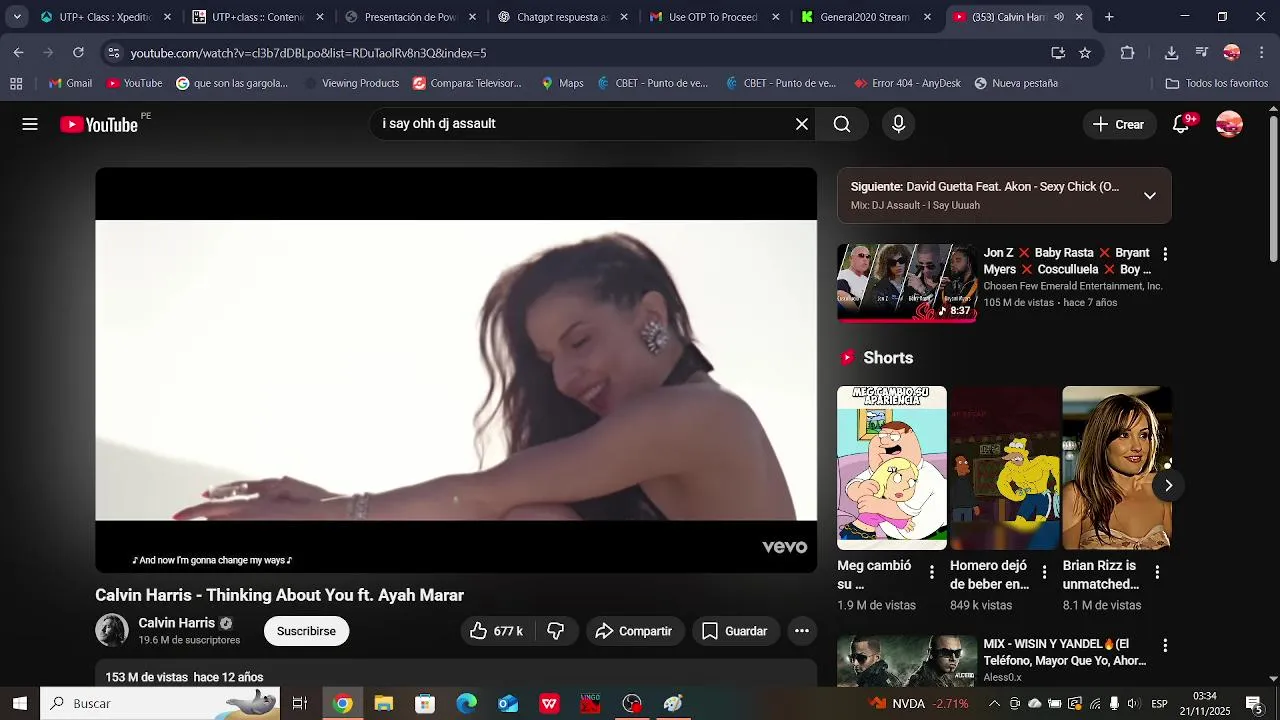This screenshot has width=1280, height=720.
Task: Save the video with Guardar
Action: [x=735, y=631]
